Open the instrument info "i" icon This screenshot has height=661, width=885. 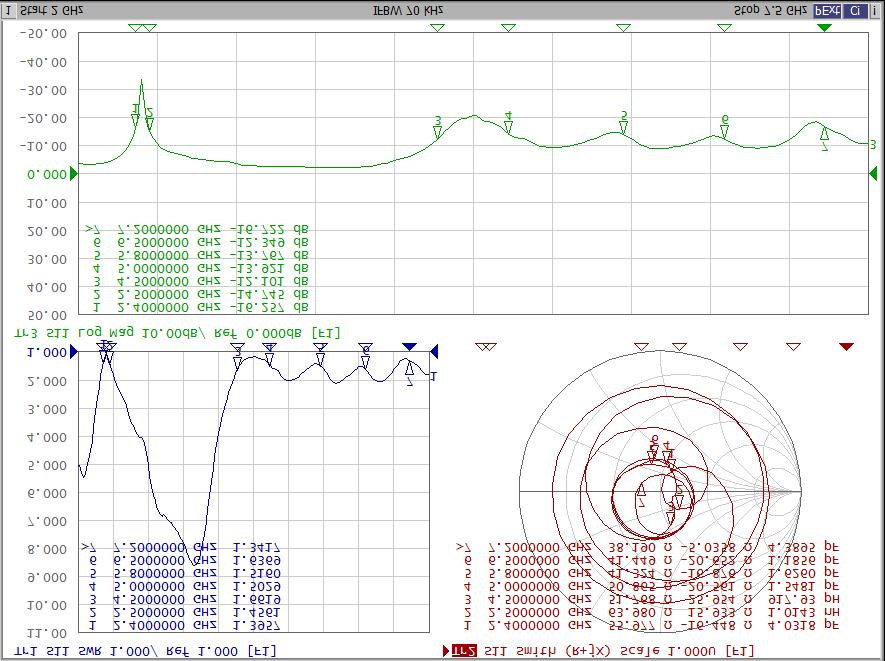pyautogui.click(x=875, y=9)
